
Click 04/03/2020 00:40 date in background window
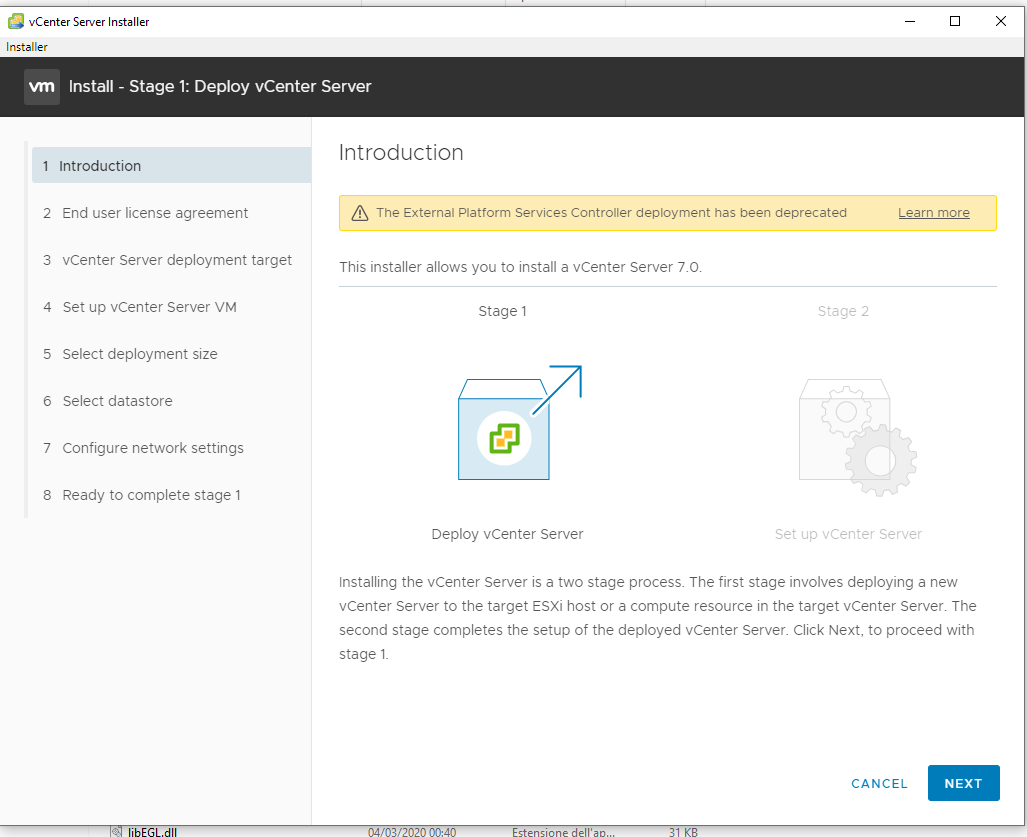(412, 832)
